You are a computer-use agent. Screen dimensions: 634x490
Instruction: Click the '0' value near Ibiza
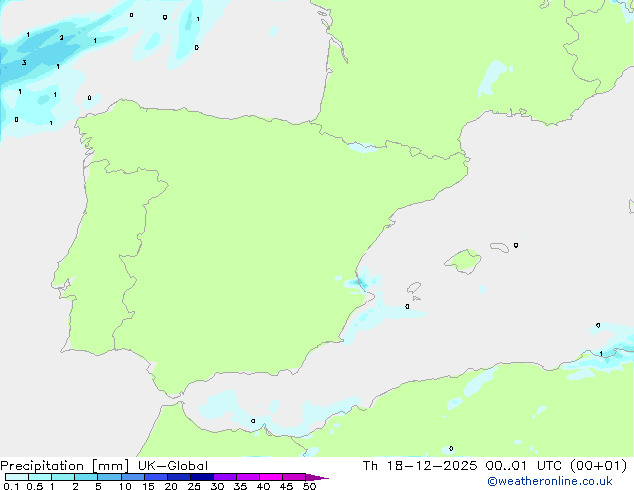(x=407, y=306)
